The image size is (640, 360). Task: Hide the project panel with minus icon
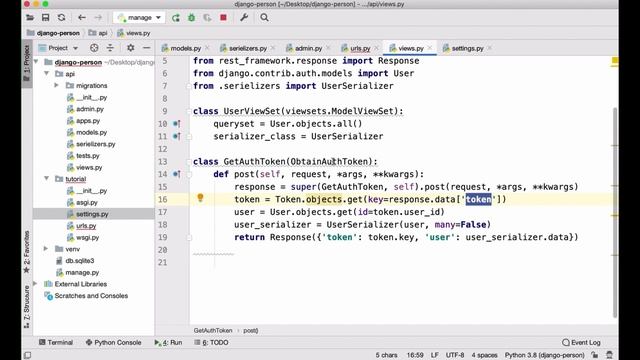146,48
